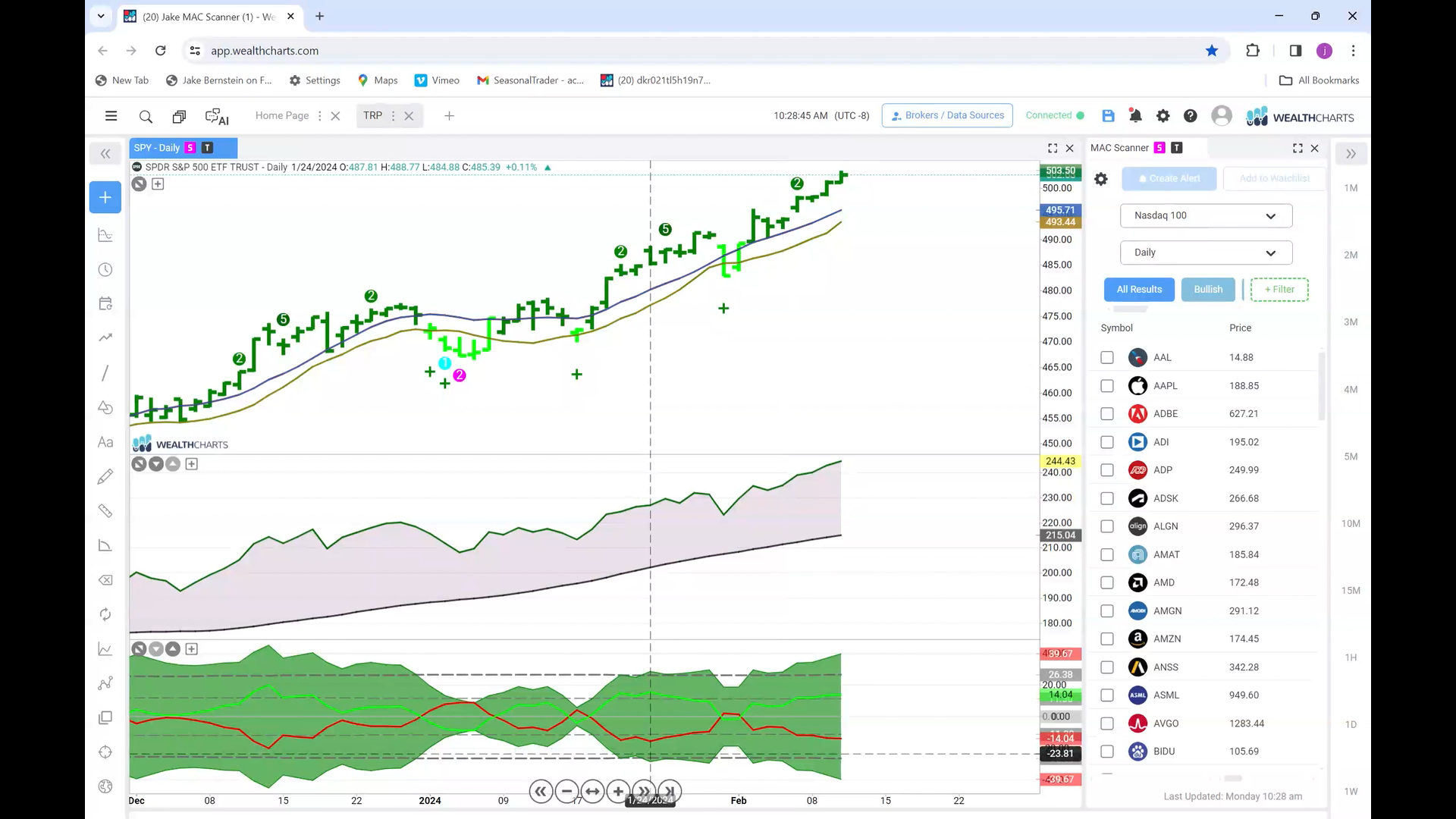Zoom in chart with plus control
Screen dimensions: 1456x819
tap(618, 792)
